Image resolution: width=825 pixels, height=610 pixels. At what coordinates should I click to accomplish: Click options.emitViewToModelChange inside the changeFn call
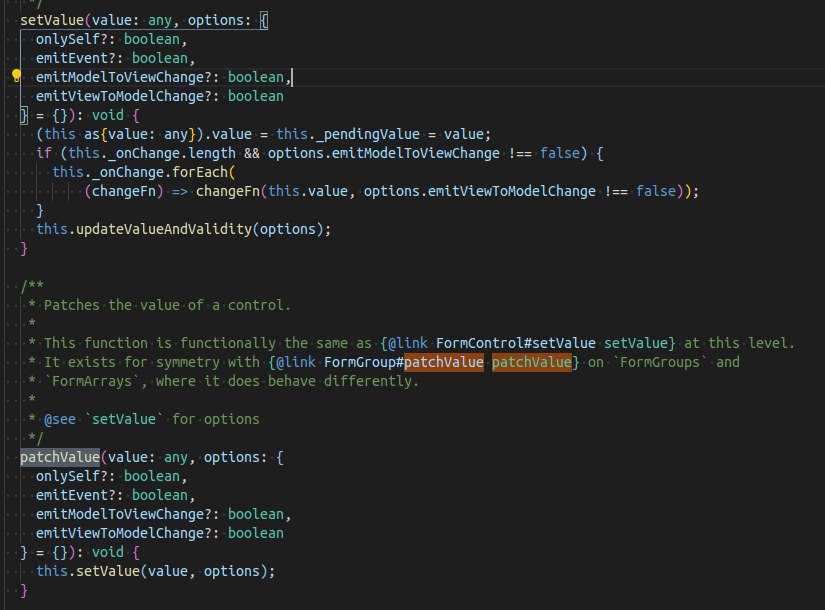point(480,191)
